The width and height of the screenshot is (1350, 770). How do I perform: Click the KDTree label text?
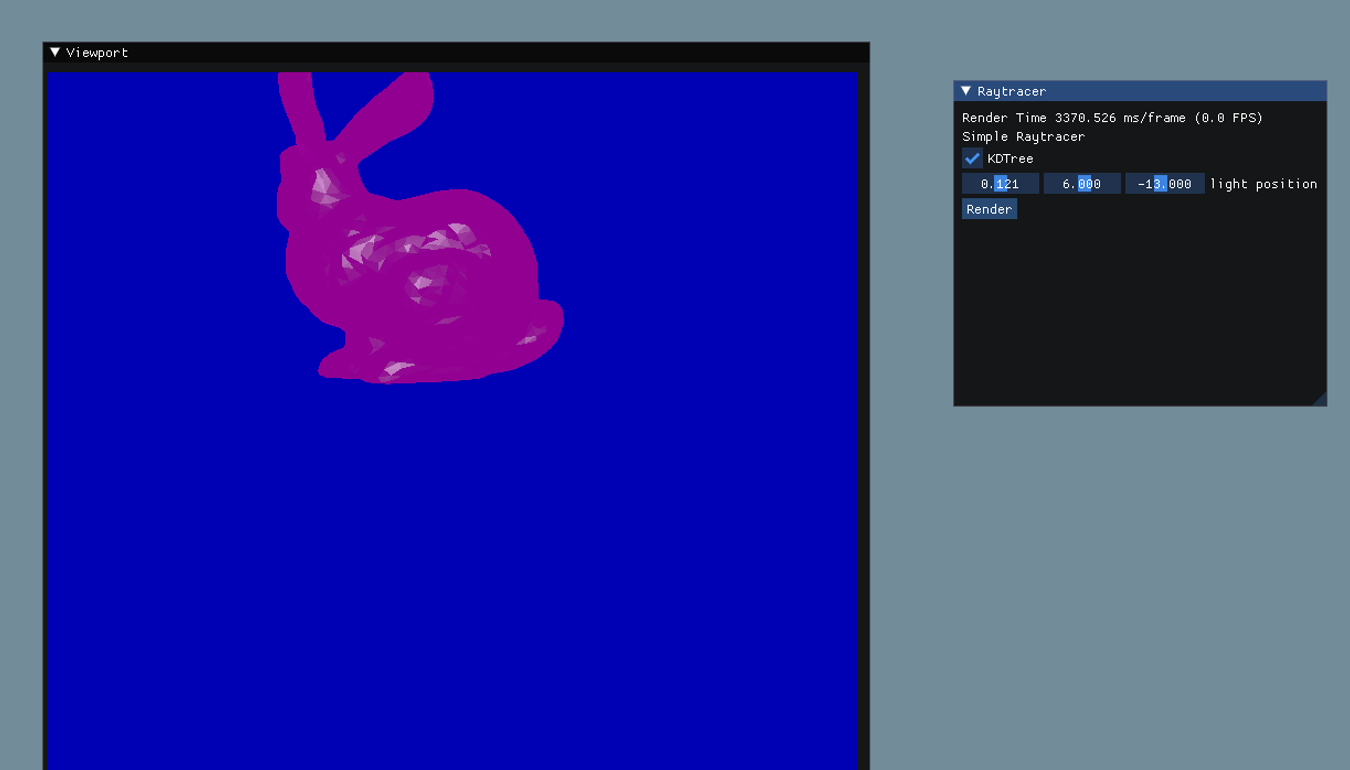pyautogui.click(x=1010, y=159)
